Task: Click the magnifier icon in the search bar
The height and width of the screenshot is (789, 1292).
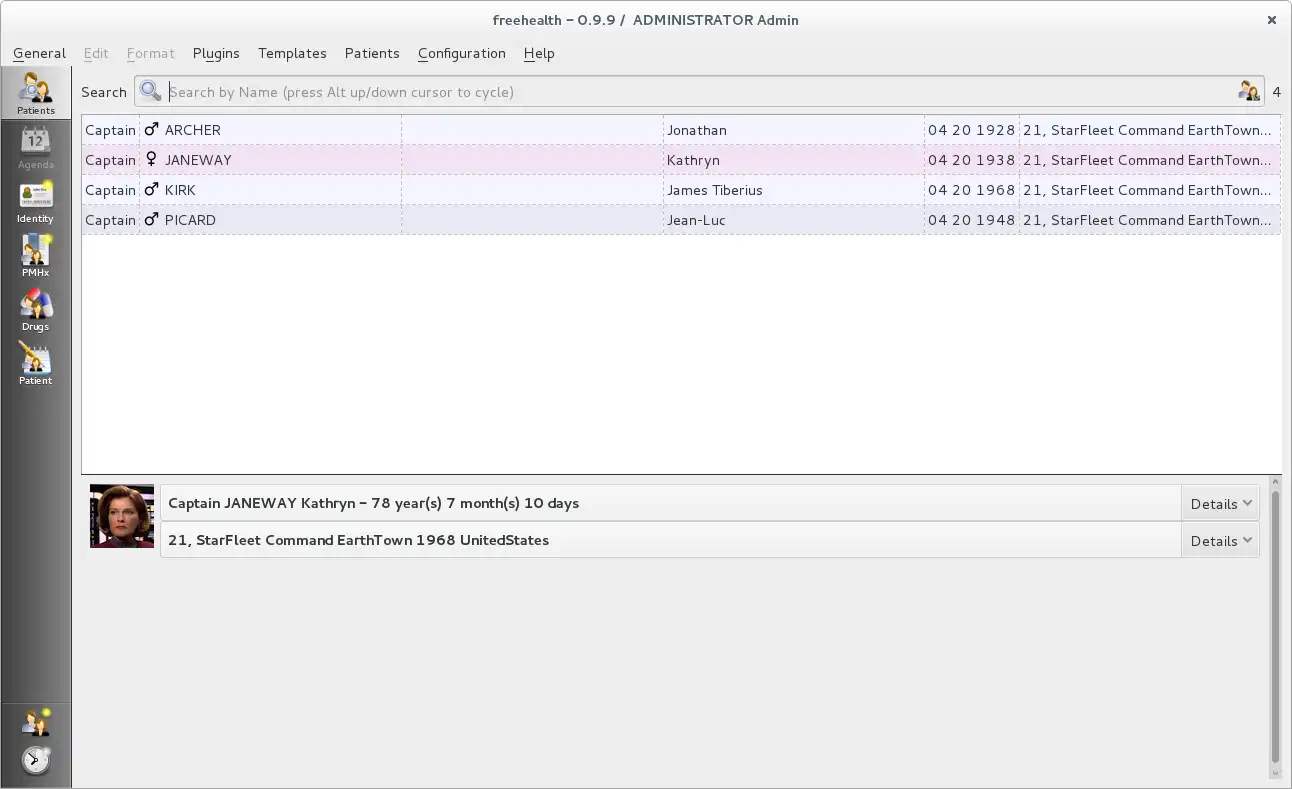Action: pyautogui.click(x=150, y=92)
